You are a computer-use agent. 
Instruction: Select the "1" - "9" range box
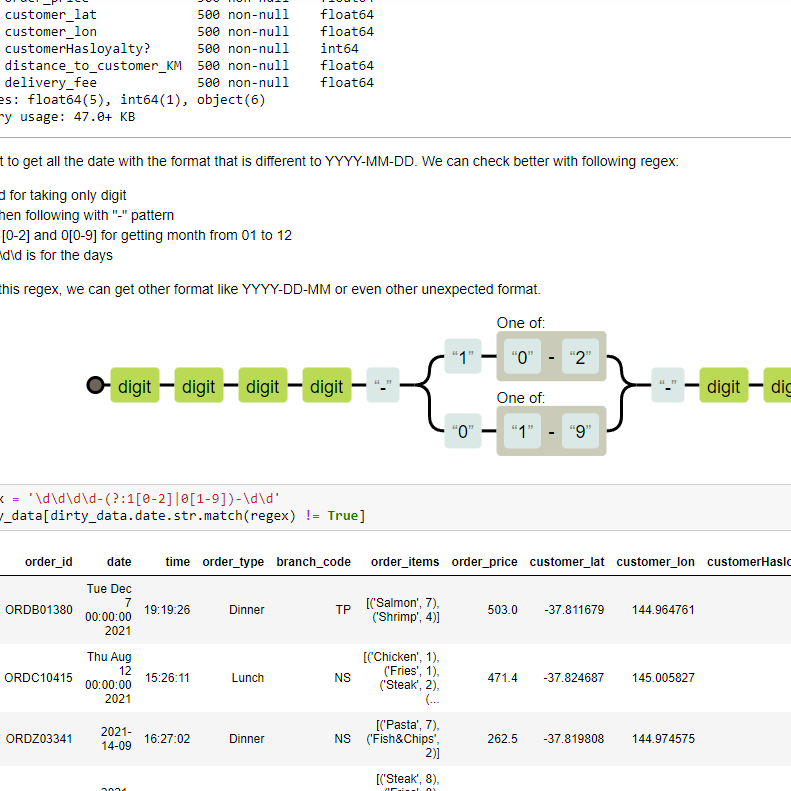[x=551, y=432]
